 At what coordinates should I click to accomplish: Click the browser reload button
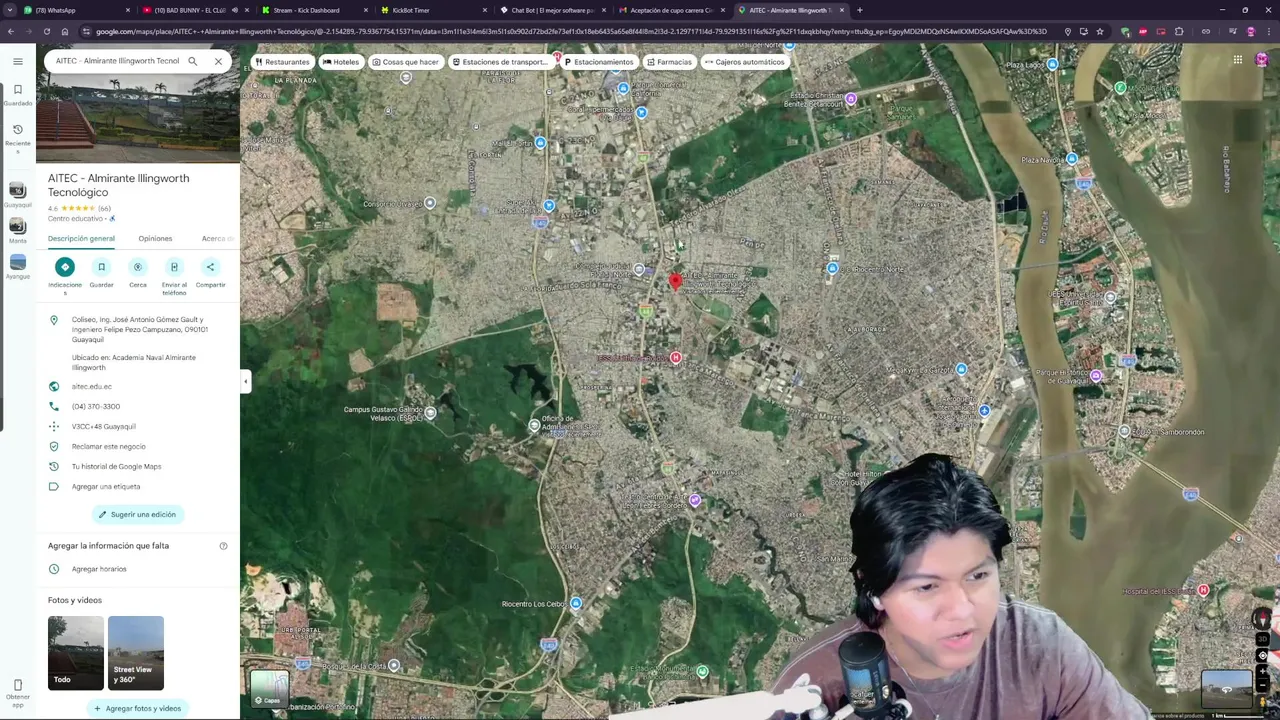[x=46, y=31]
